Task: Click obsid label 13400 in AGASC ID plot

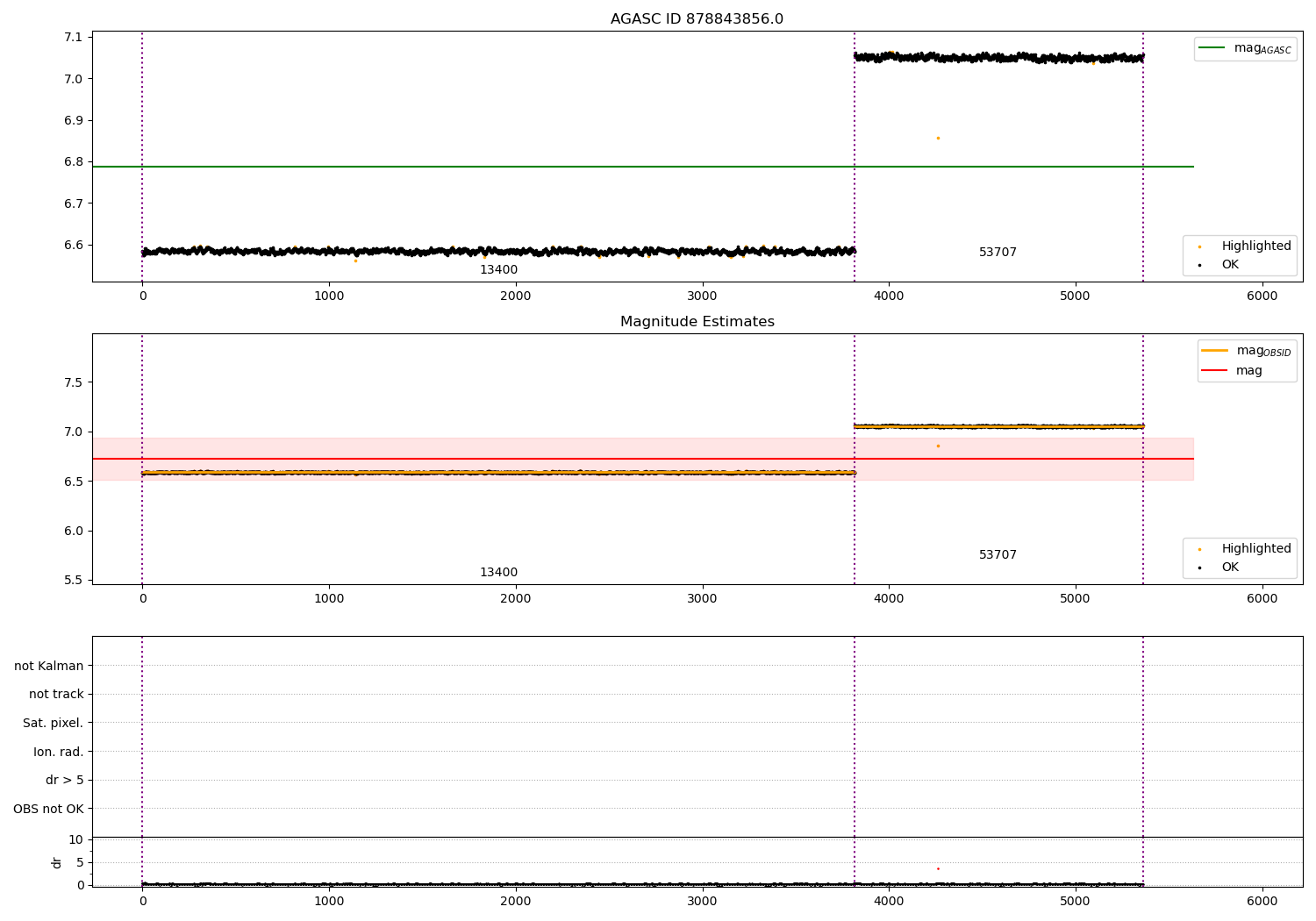Action: click(498, 270)
